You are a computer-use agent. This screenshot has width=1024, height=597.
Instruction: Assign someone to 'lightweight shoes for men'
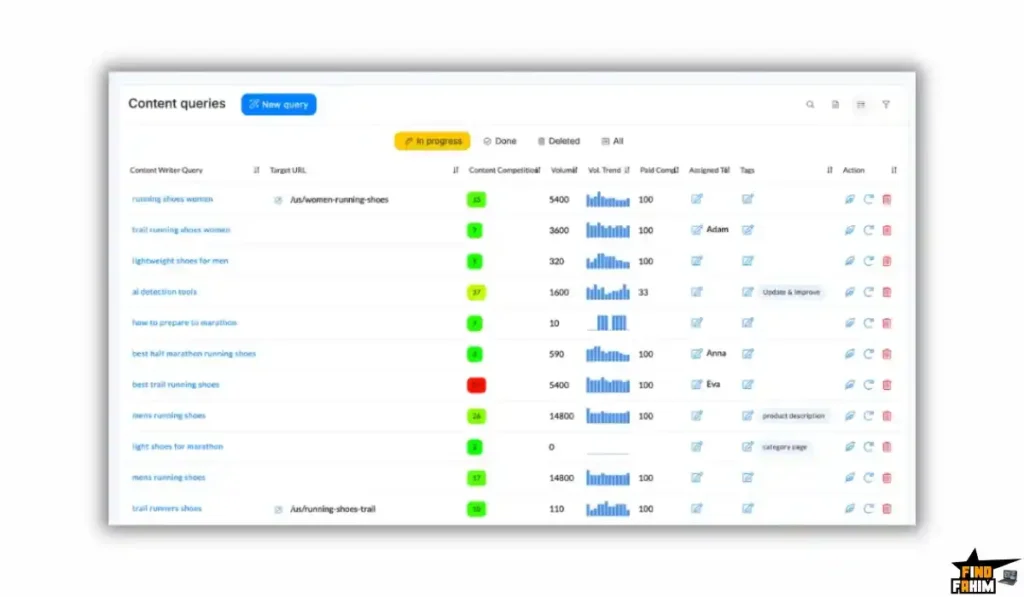point(697,261)
